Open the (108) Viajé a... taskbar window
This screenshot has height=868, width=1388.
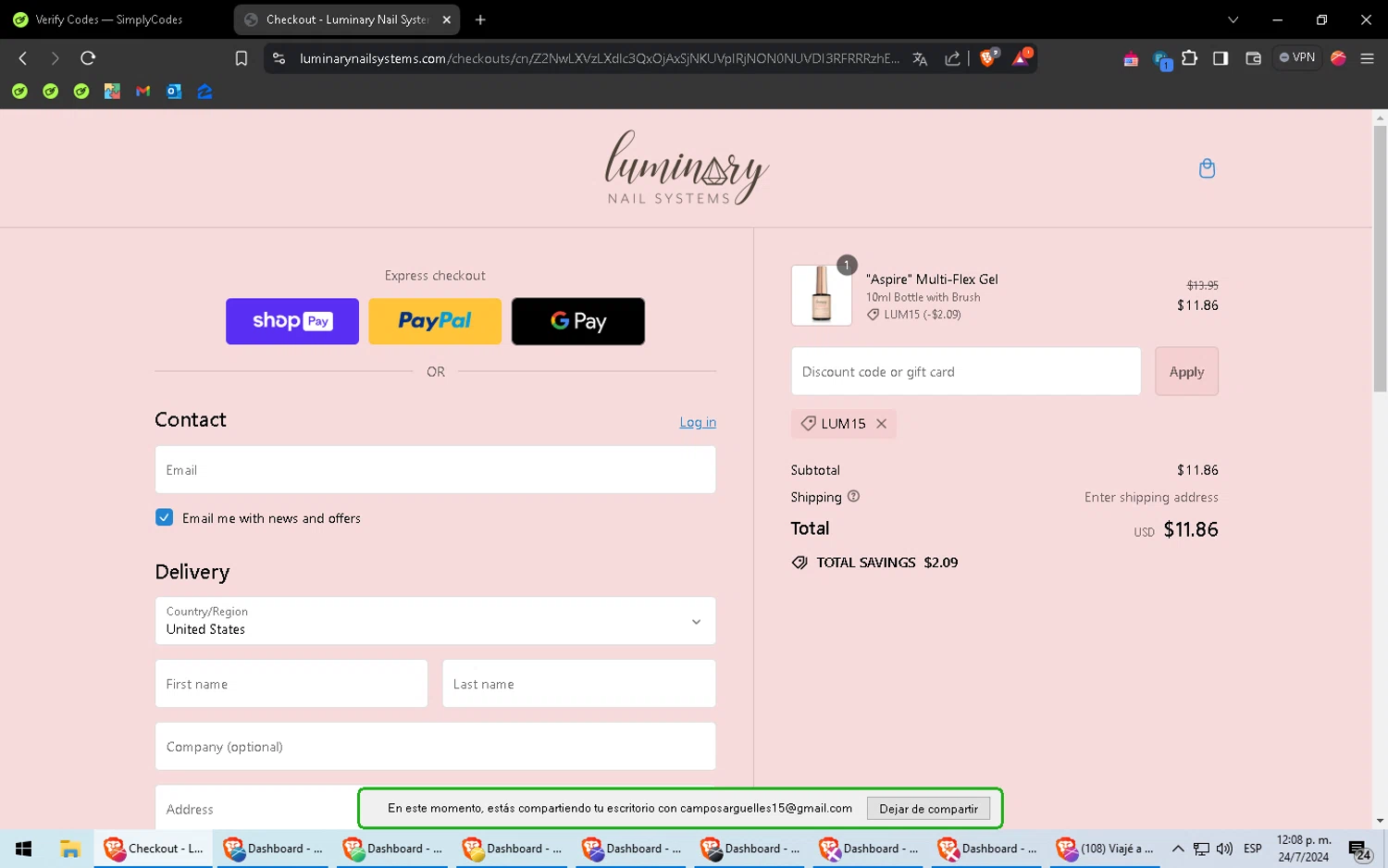pos(1105,849)
